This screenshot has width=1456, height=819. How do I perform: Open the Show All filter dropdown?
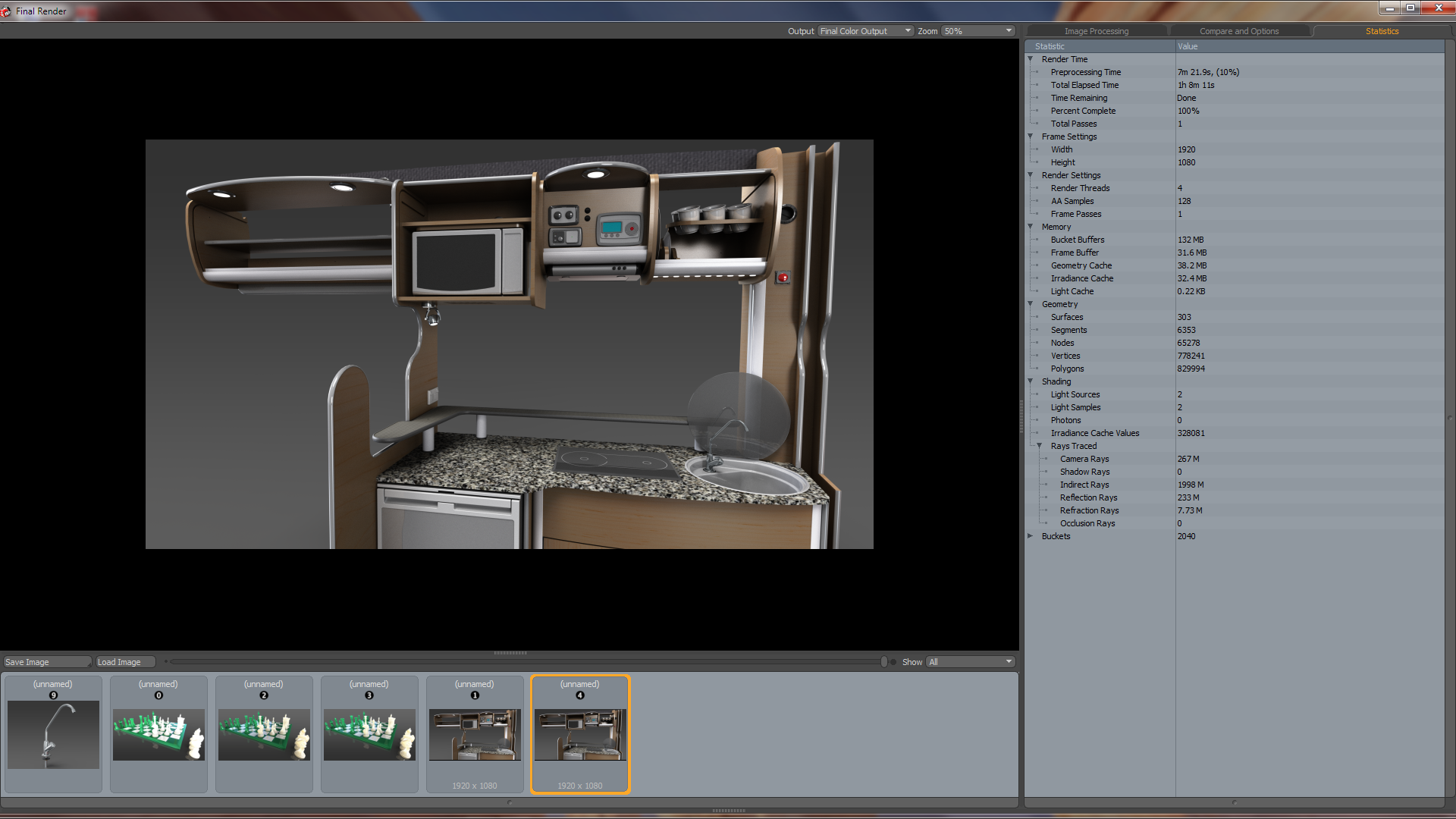[x=970, y=662]
